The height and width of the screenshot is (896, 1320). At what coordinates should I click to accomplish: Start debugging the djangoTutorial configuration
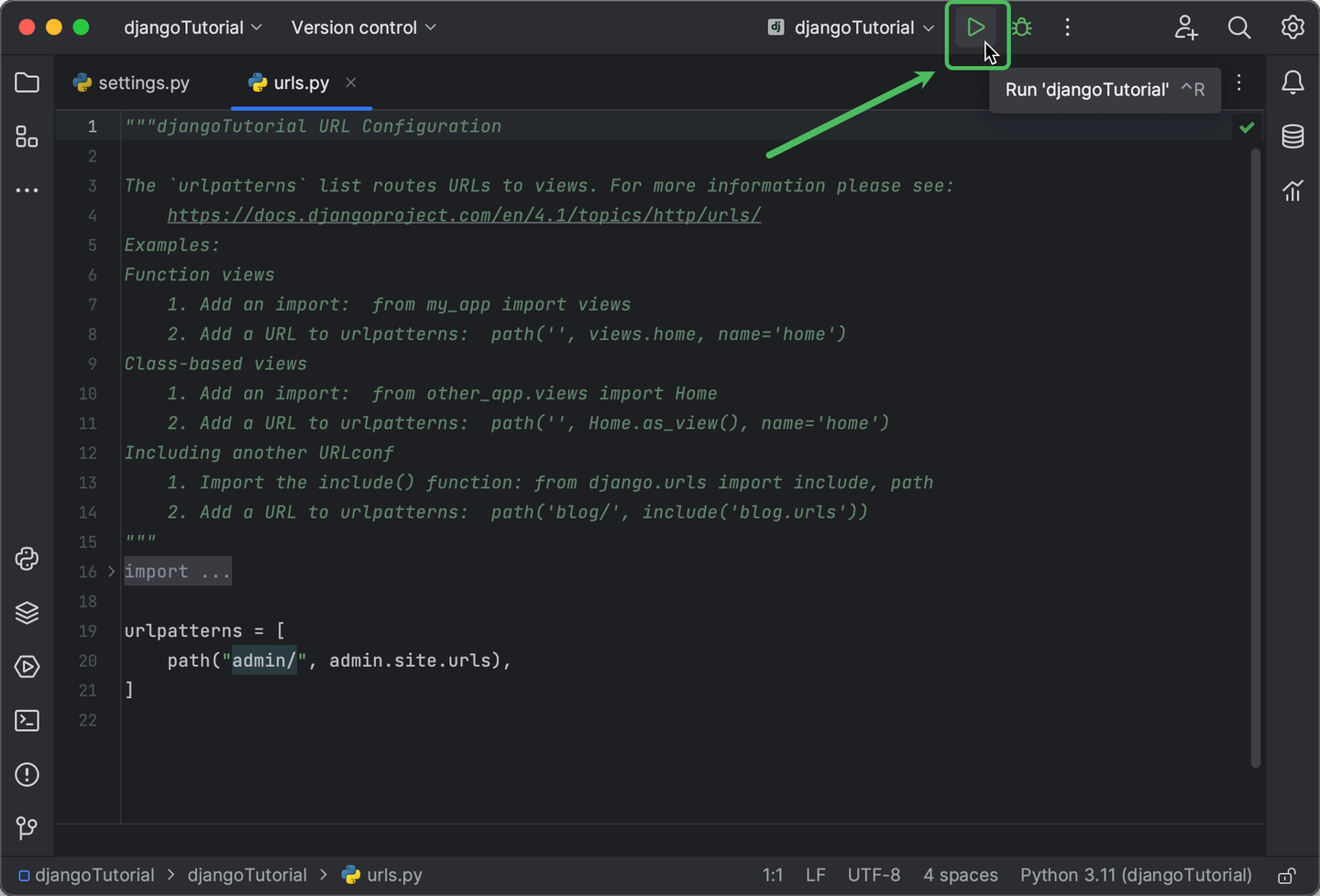pos(1020,27)
